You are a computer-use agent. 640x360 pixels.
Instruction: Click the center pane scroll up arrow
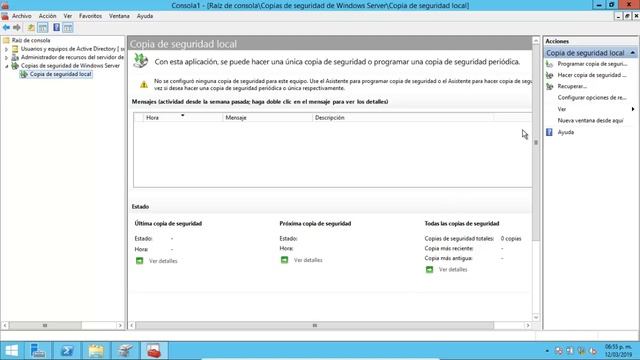tap(536, 40)
